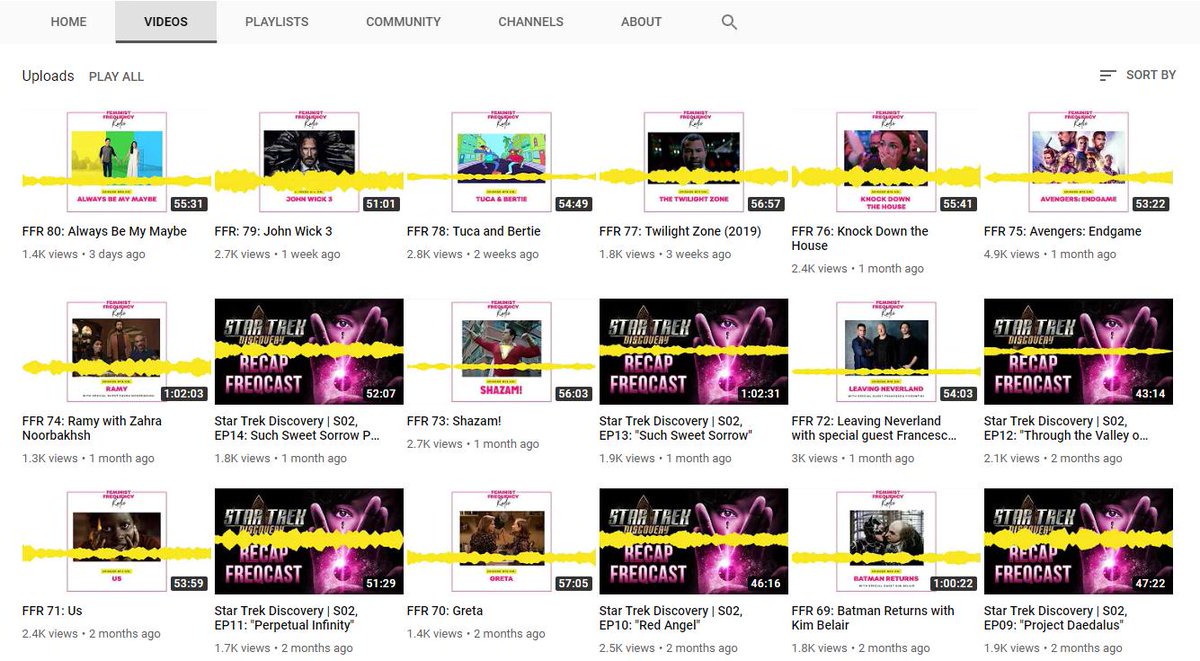Image resolution: width=1200 pixels, height=661 pixels.
Task: Click title FFR 78: Tuca and Bertie
Action: [473, 231]
